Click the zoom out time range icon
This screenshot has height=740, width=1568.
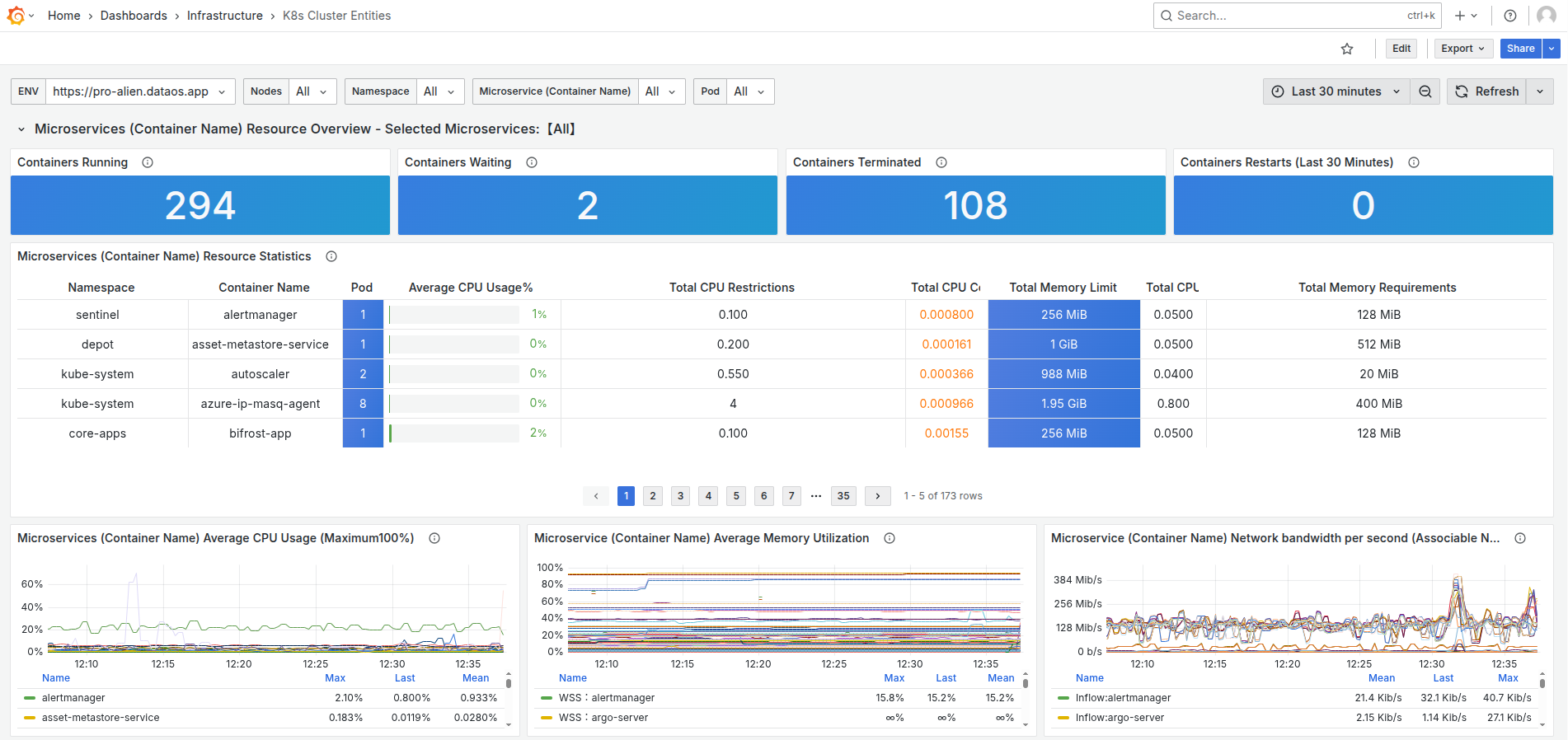tap(1425, 91)
